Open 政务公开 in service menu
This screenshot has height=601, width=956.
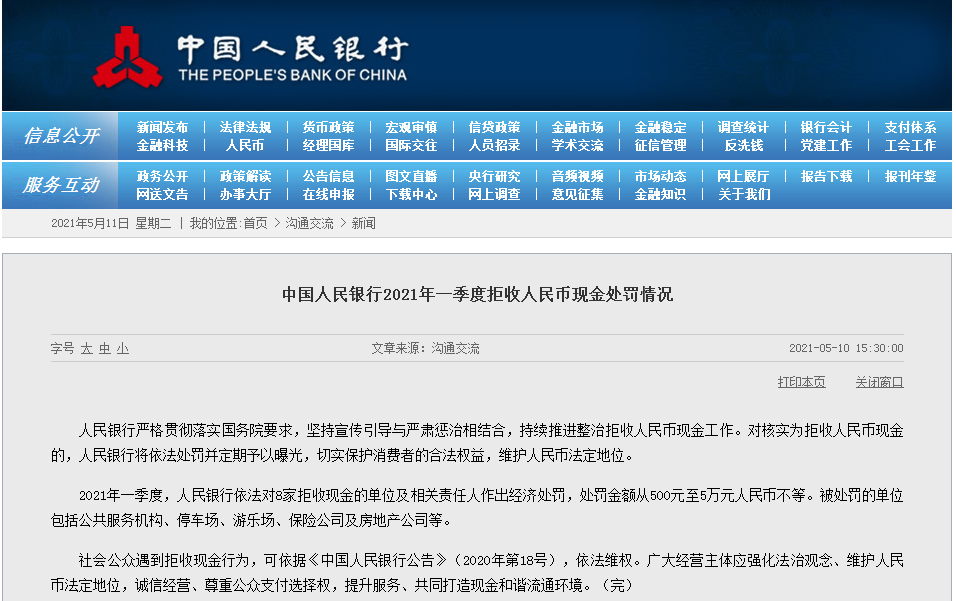pyautogui.click(x=162, y=176)
